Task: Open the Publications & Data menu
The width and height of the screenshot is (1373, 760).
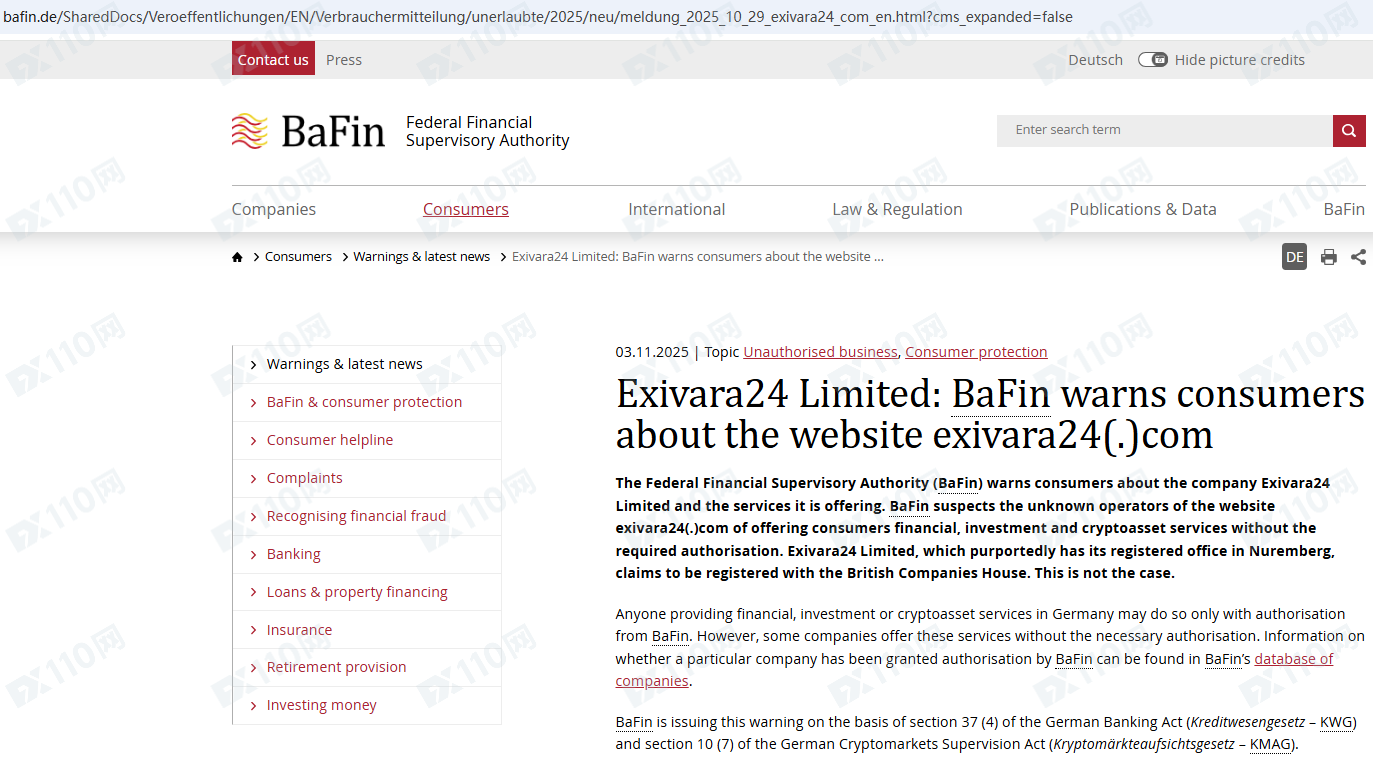Action: pos(1143,209)
